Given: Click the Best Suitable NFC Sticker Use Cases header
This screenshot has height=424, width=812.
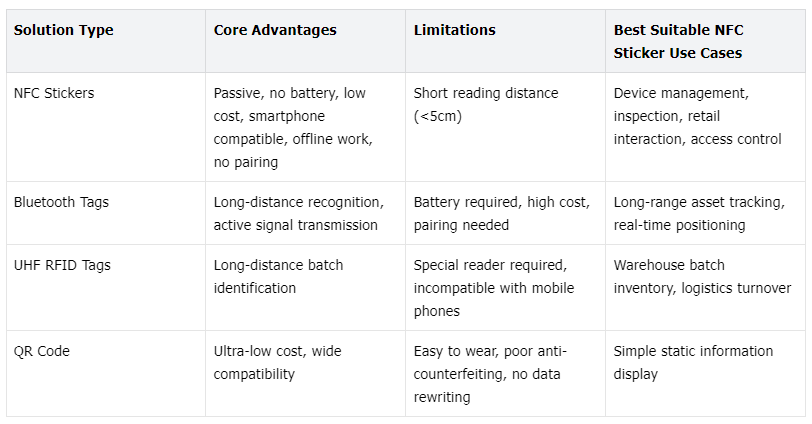Looking at the screenshot, I should pyautogui.click(x=678, y=41).
